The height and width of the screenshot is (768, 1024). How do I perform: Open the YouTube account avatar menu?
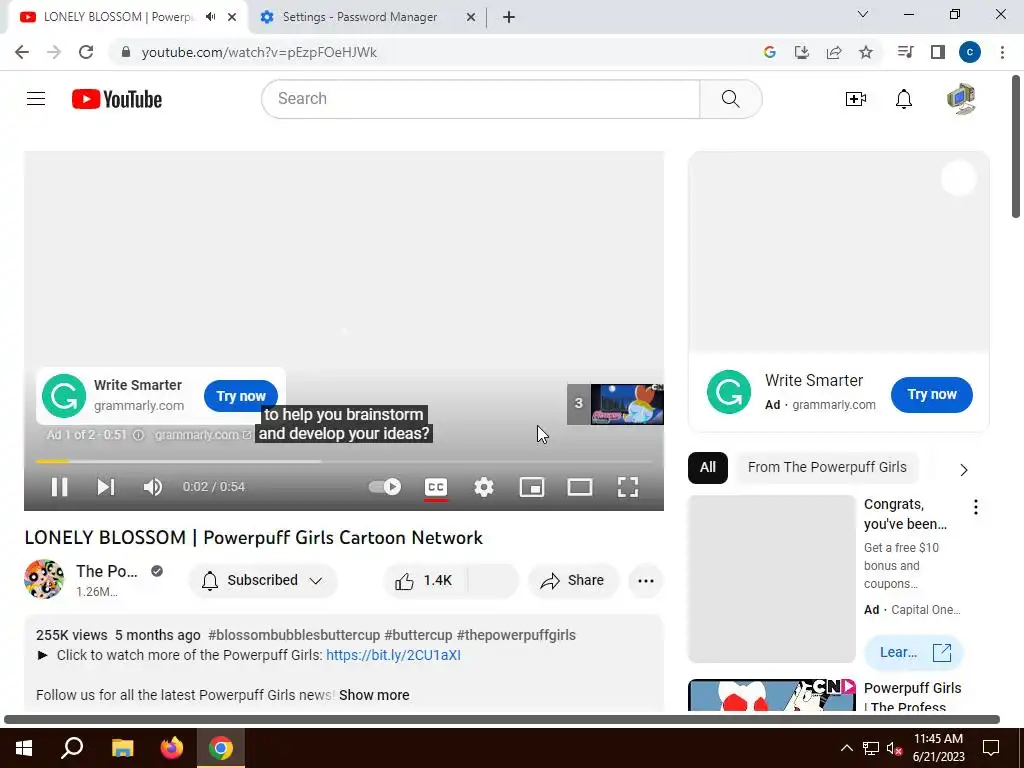coord(961,99)
